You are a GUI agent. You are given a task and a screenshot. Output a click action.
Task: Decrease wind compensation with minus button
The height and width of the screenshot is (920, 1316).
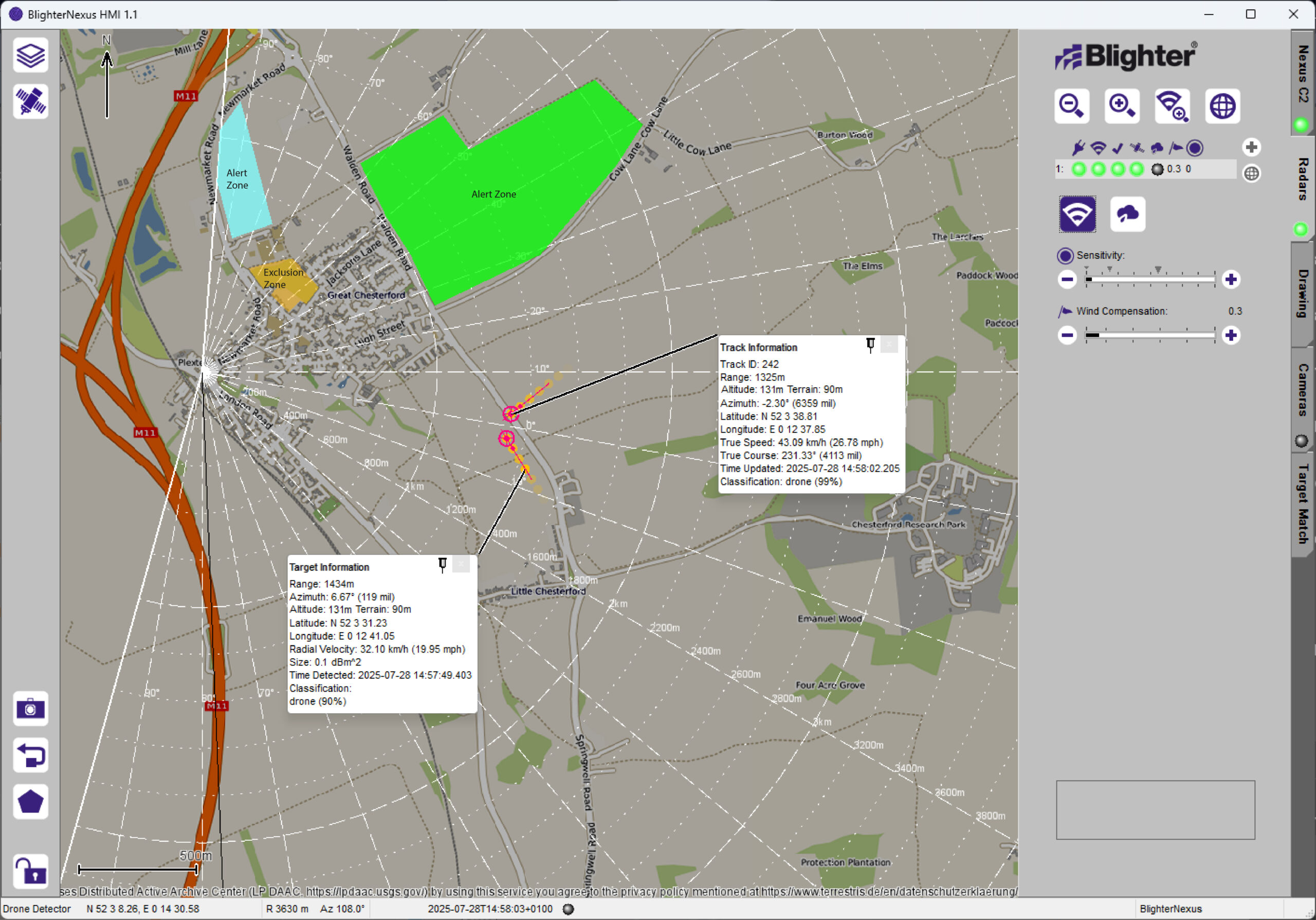(1067, 335)
